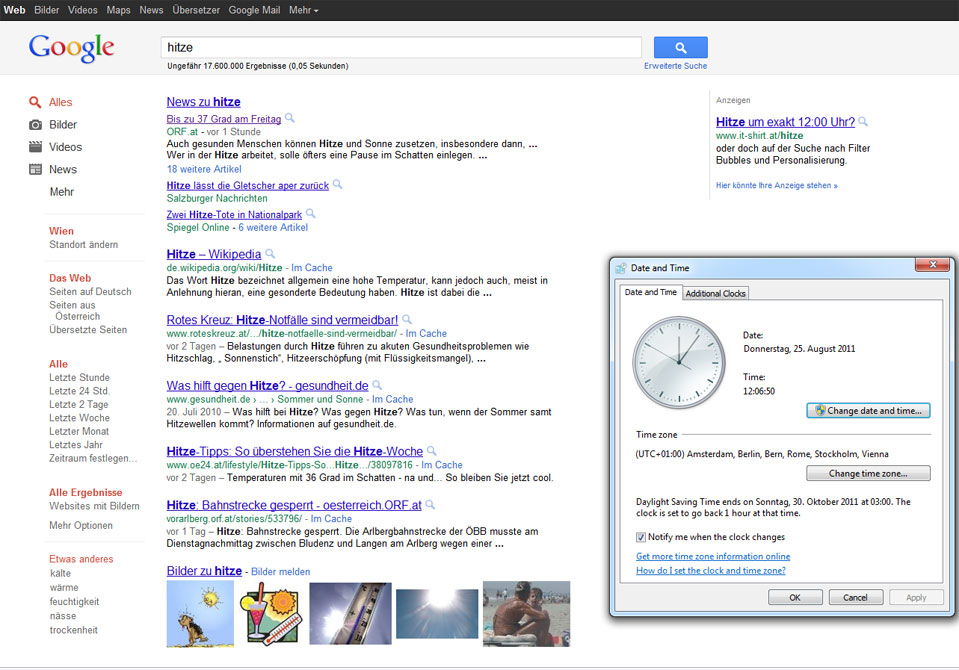Click in the search field containing hitze

point(401,47)
